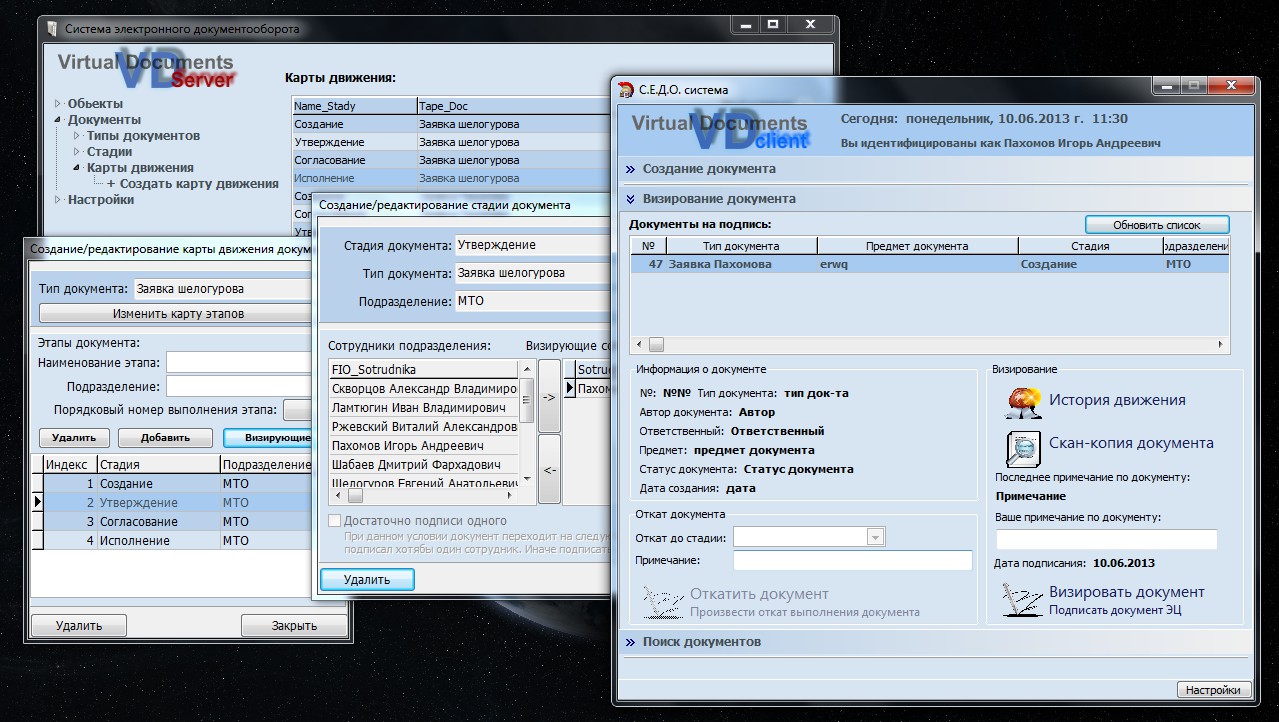
Task: Click the Визировать документ link text
Action: click(x=1126, y=592)
